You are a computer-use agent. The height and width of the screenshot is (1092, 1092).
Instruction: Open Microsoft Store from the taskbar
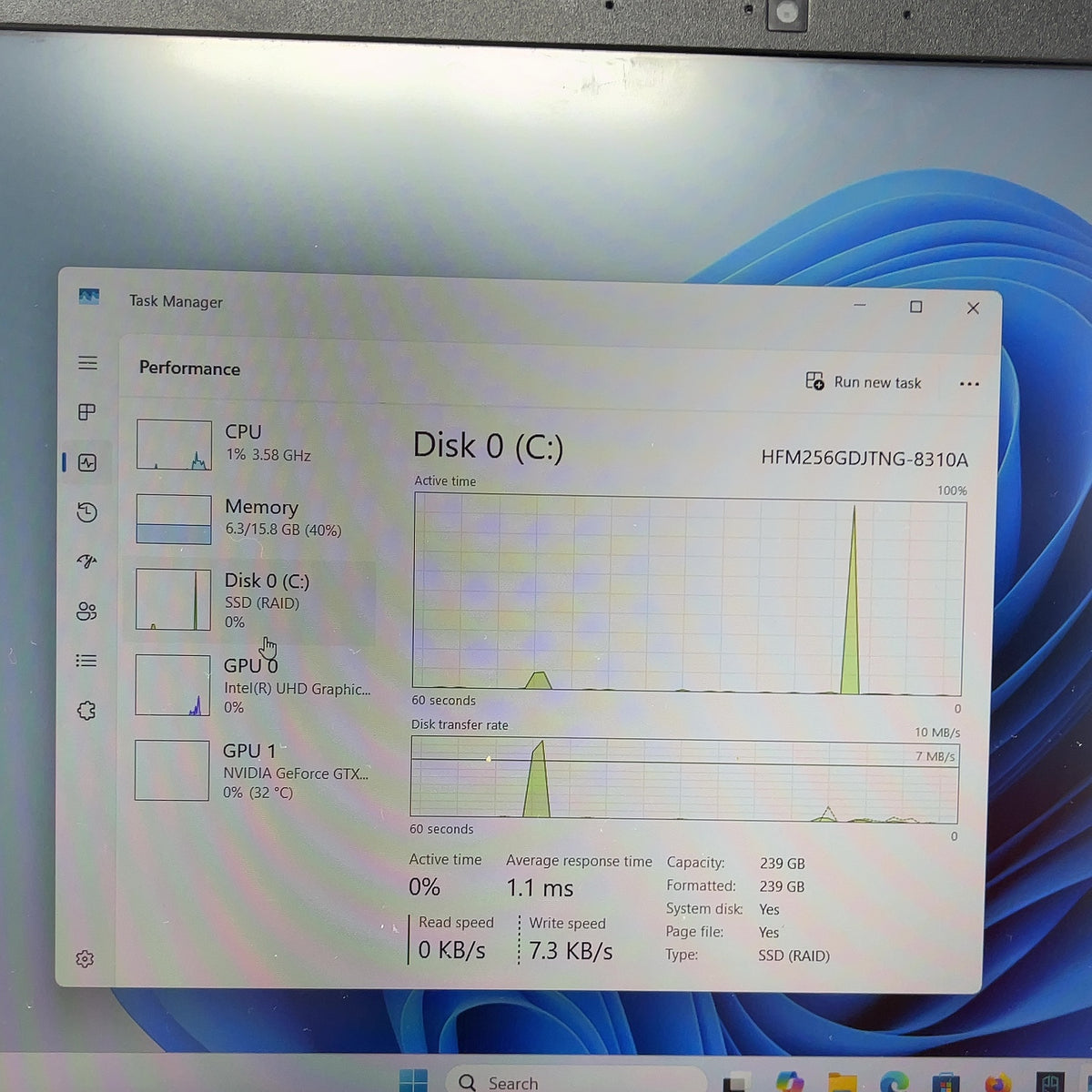click(946, 1083)
